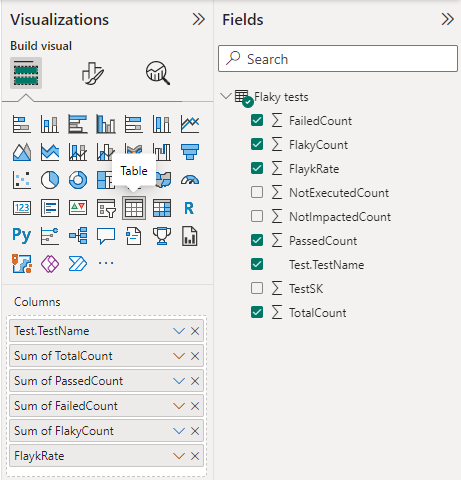Select the Clustered bar chart visual

(x=78, y=124)
